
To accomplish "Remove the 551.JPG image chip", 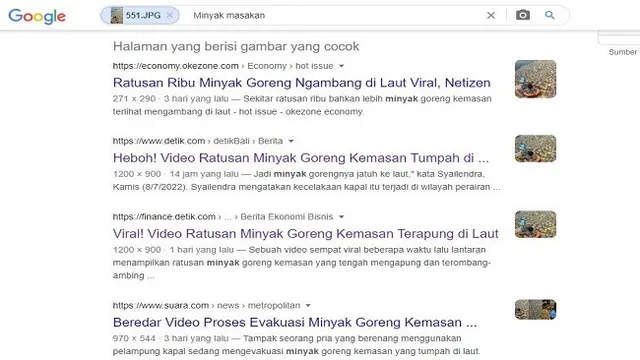I will click(170, 16).
